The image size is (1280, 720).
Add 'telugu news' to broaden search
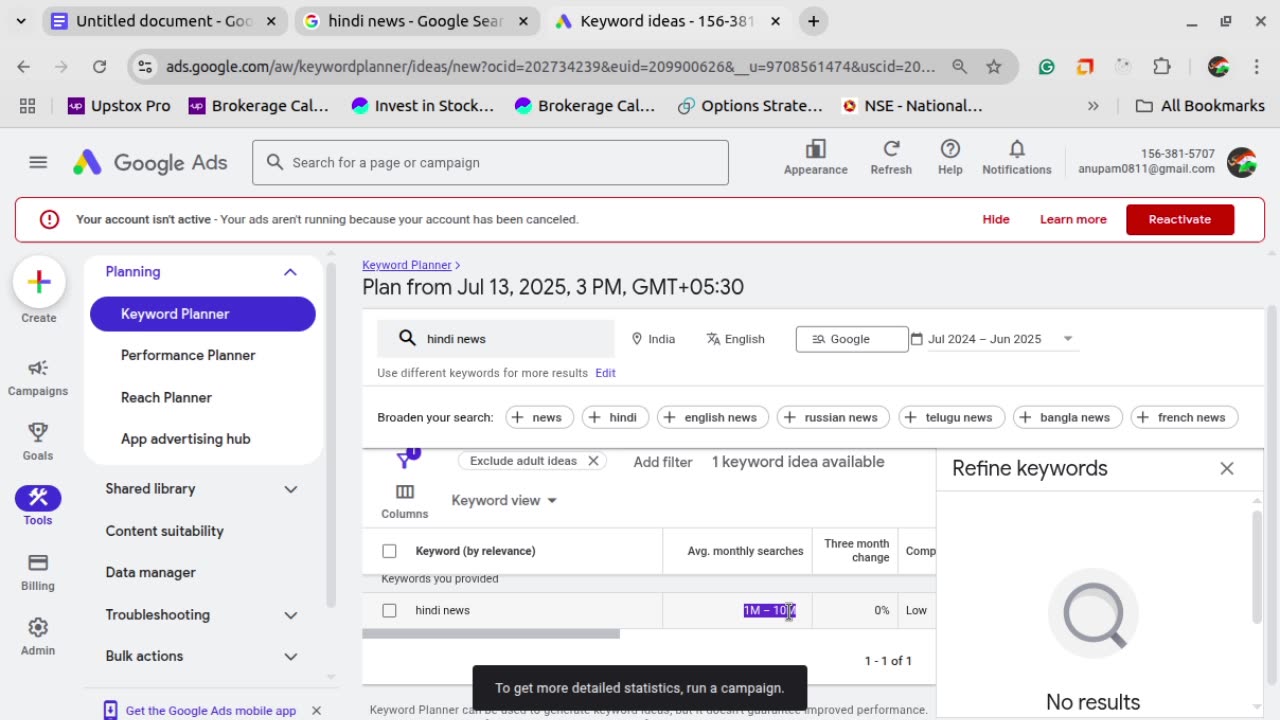[951, 418]
